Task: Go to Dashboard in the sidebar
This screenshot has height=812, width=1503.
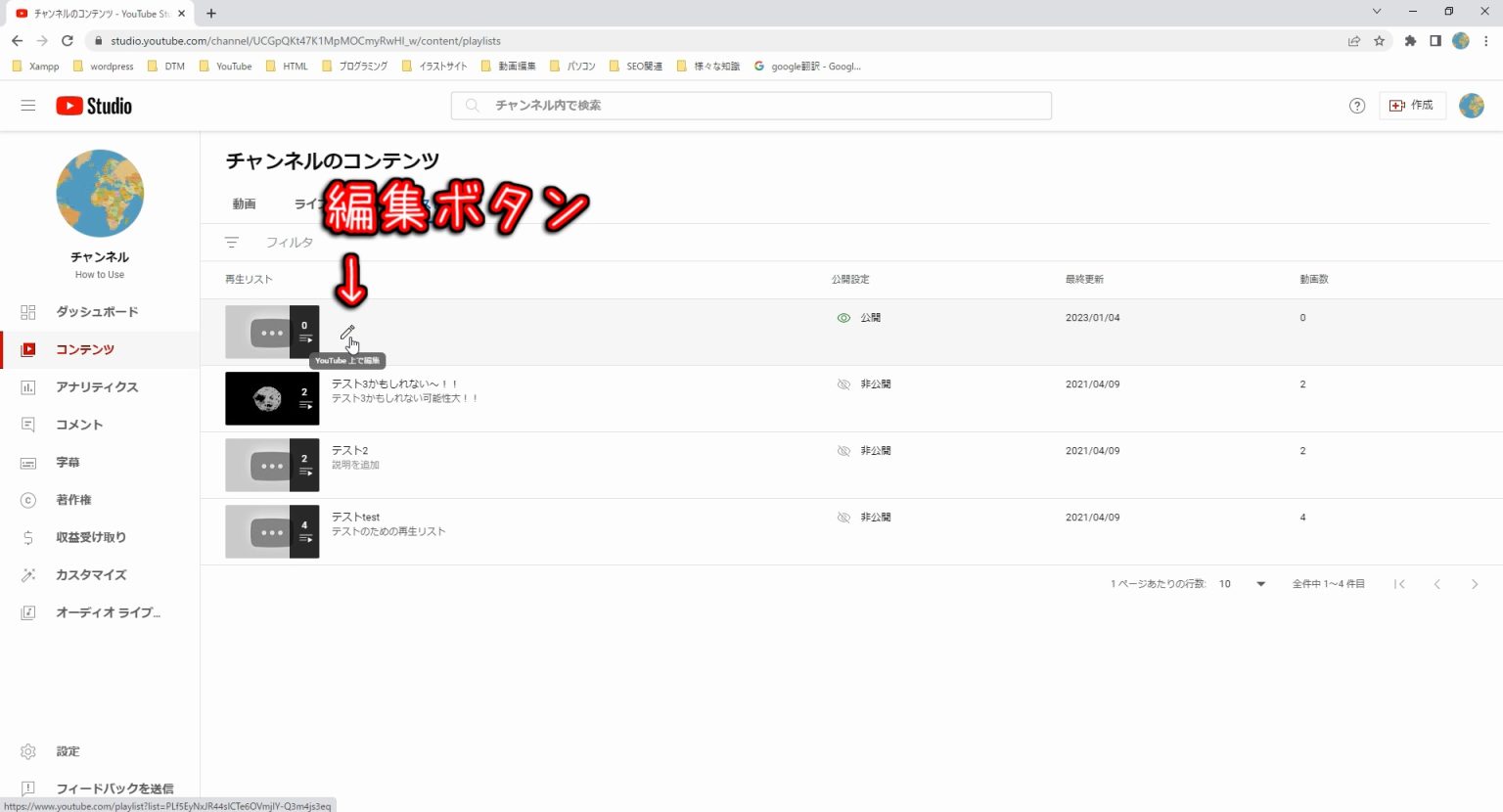Action: (x=96, y=312)
